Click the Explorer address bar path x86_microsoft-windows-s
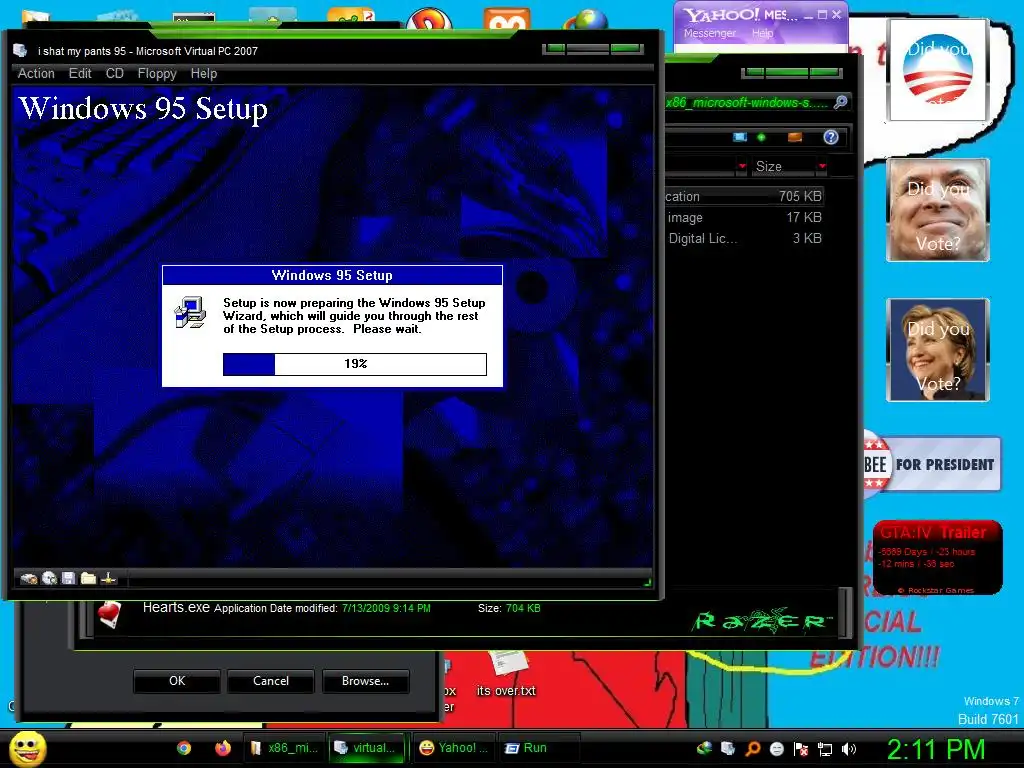 (748, 103)
